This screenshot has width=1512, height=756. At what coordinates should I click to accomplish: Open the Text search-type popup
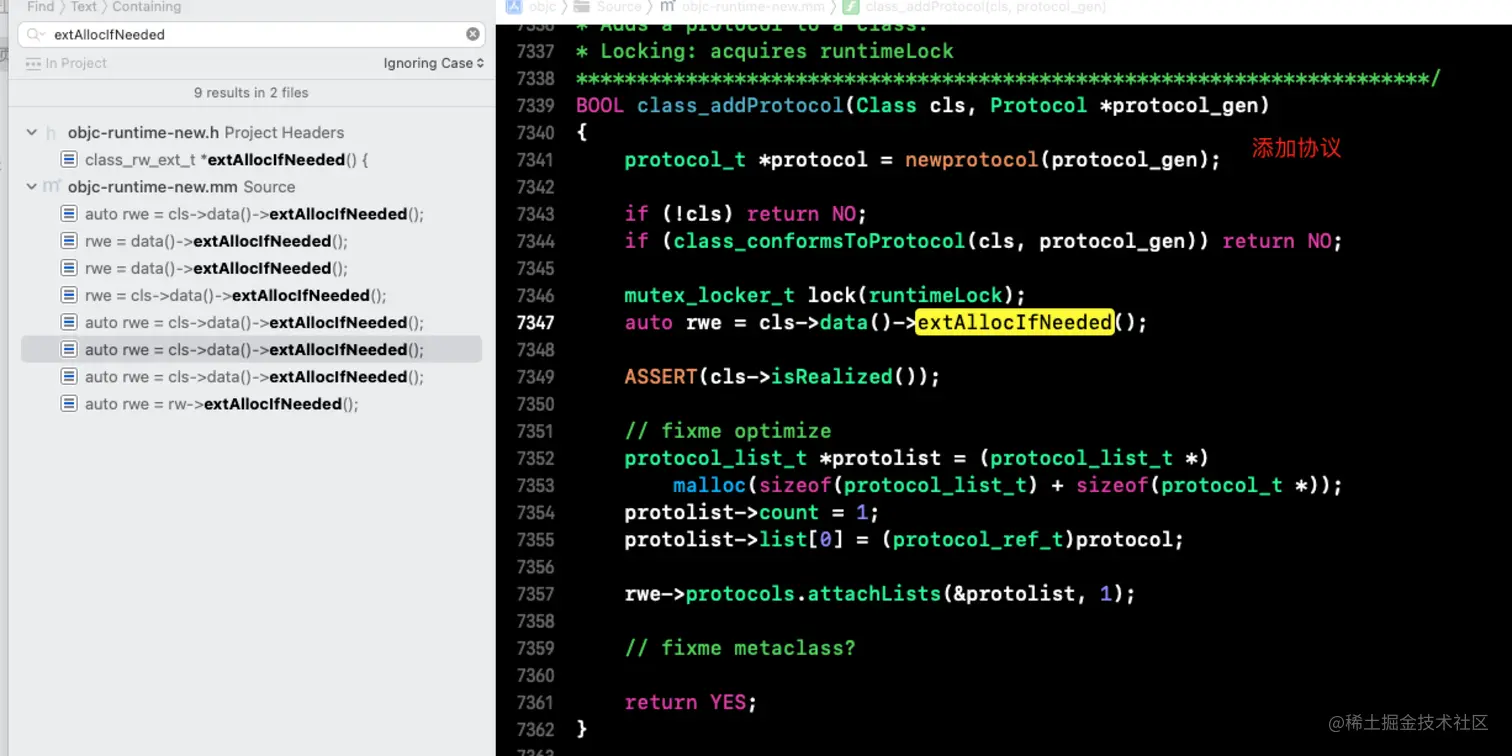point(84,7)
